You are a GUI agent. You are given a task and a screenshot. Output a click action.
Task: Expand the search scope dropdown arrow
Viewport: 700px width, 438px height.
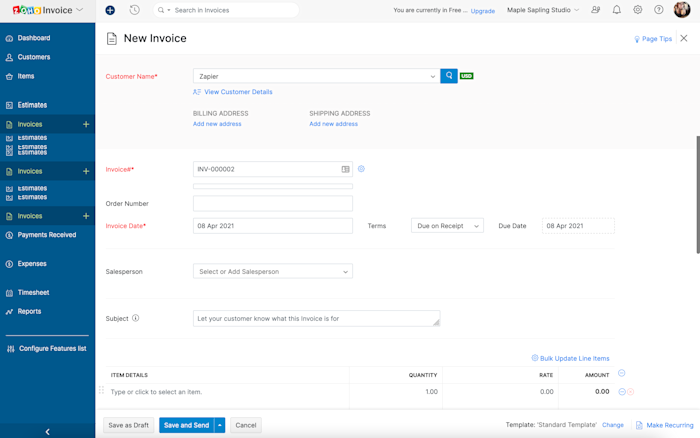169,10
